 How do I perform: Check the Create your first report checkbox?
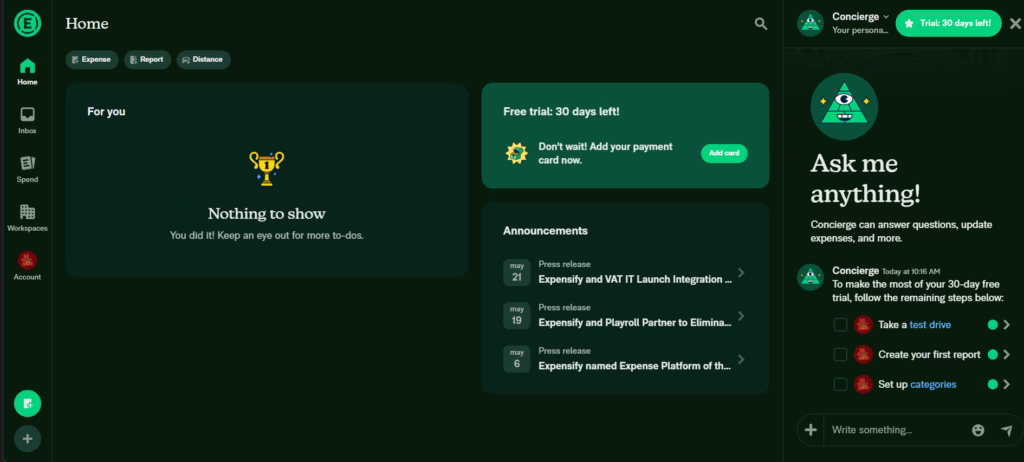tap(840, 354)
